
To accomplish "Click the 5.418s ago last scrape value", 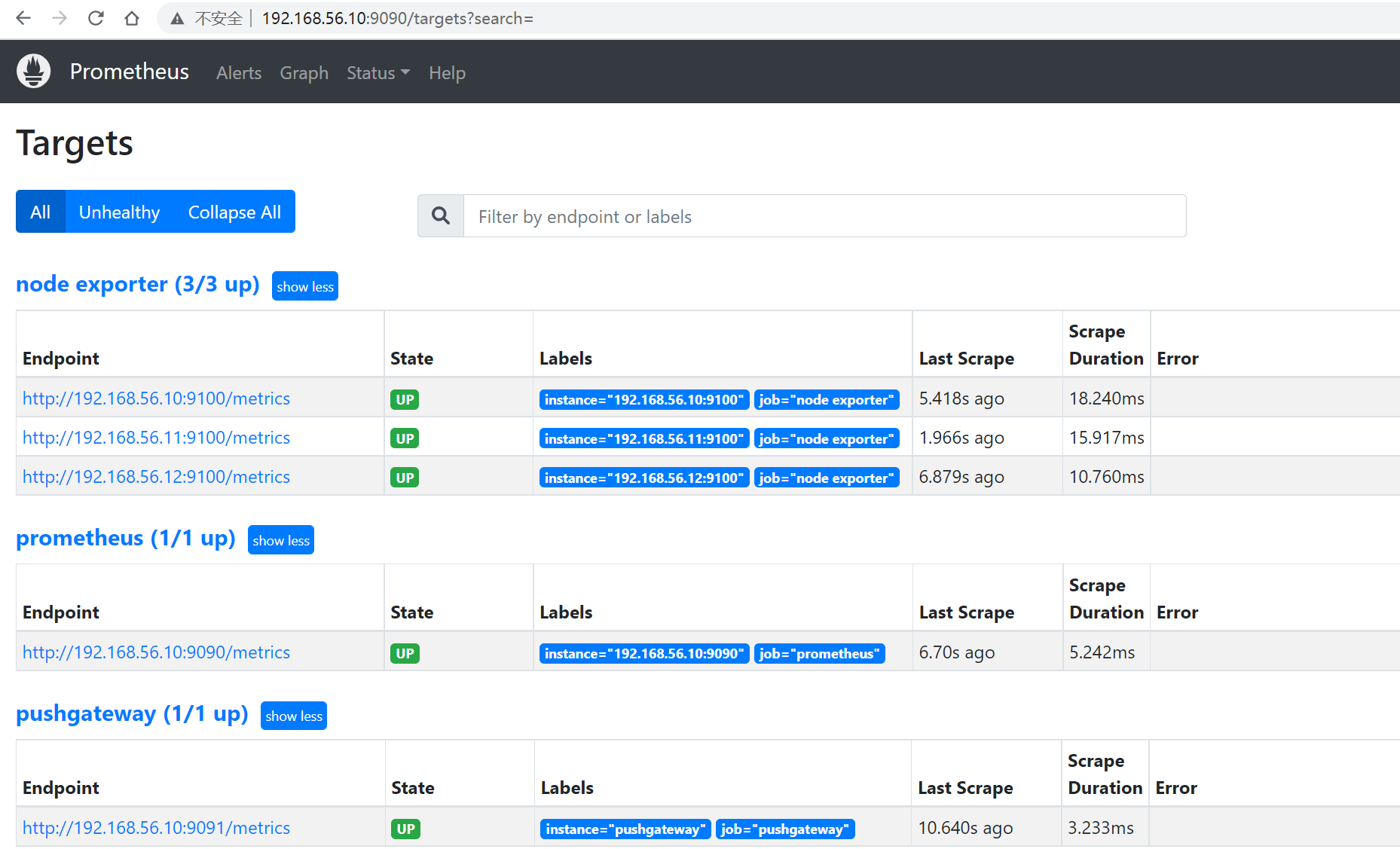I will (961, 399).
